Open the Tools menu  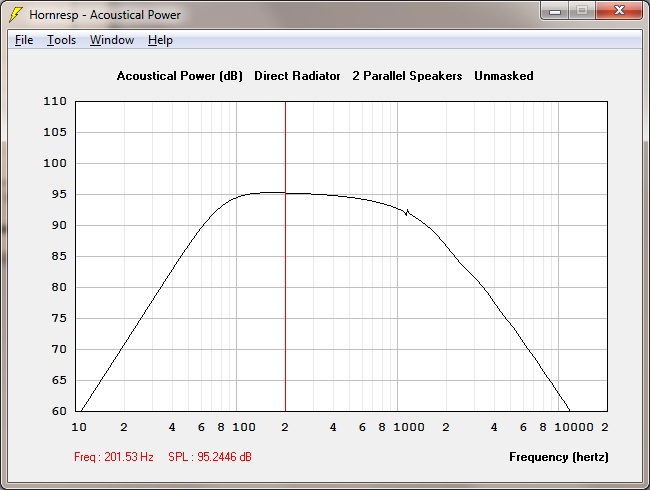click(61, 40)
